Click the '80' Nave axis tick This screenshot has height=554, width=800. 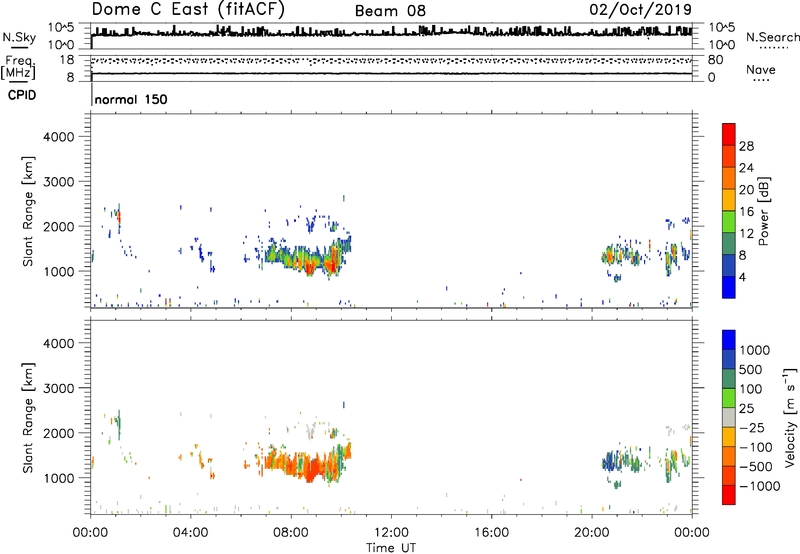[x=715, y=60]
